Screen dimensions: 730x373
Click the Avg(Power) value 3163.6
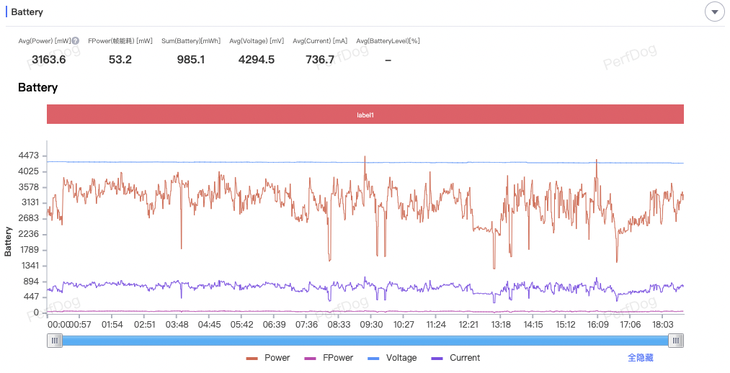click(48, 60)
